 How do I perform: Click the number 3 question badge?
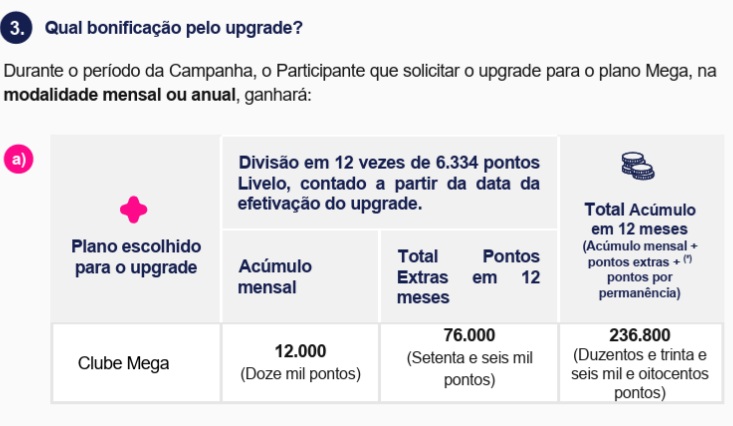(17, 28)
